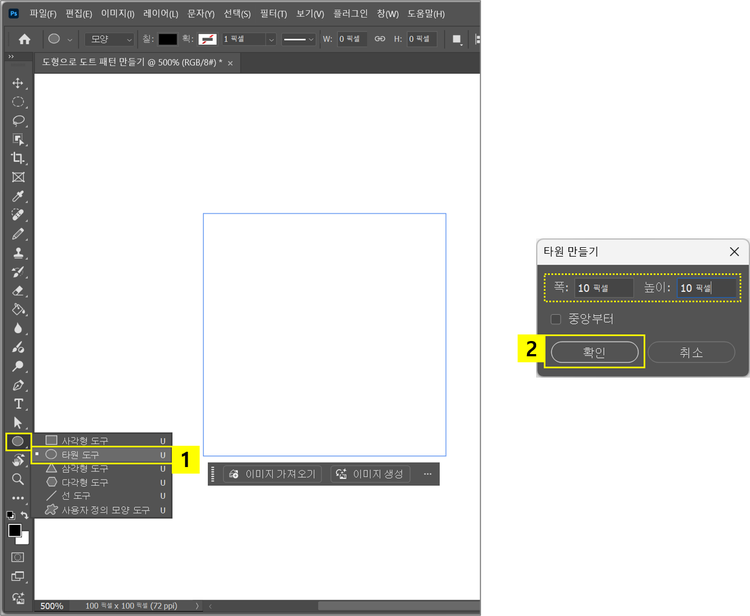This screenshot has height=616, width=750.
Task: Open path operations dropdown
Action: 457,40
